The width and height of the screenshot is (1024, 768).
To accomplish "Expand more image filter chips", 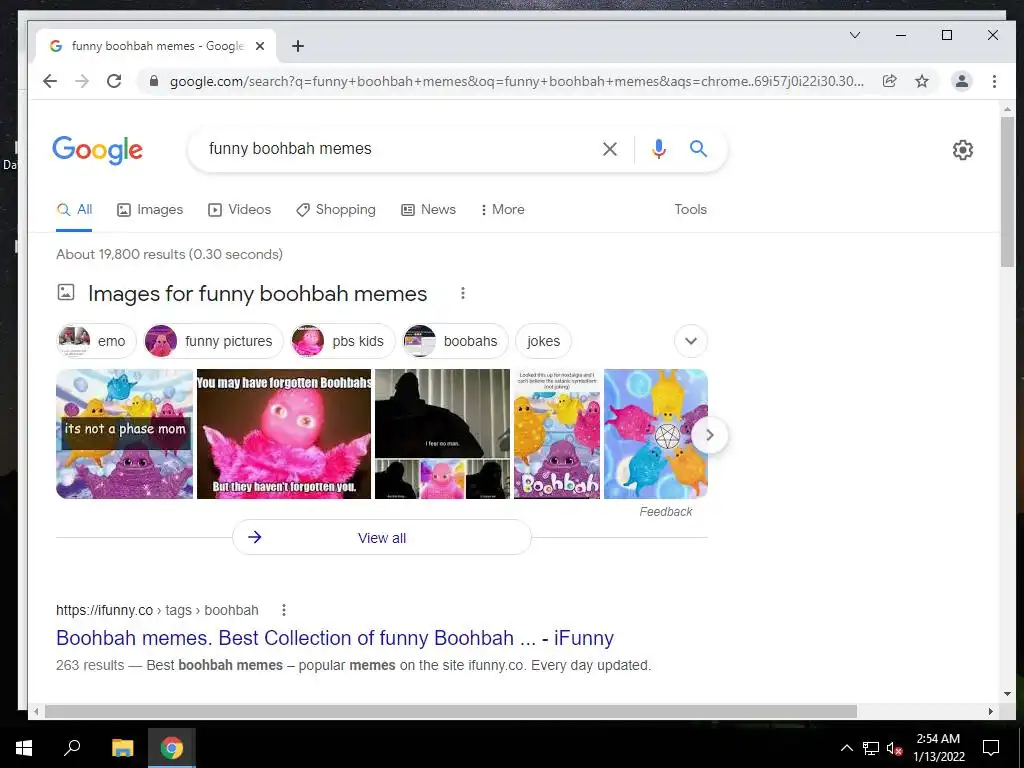I will [690, 341].
